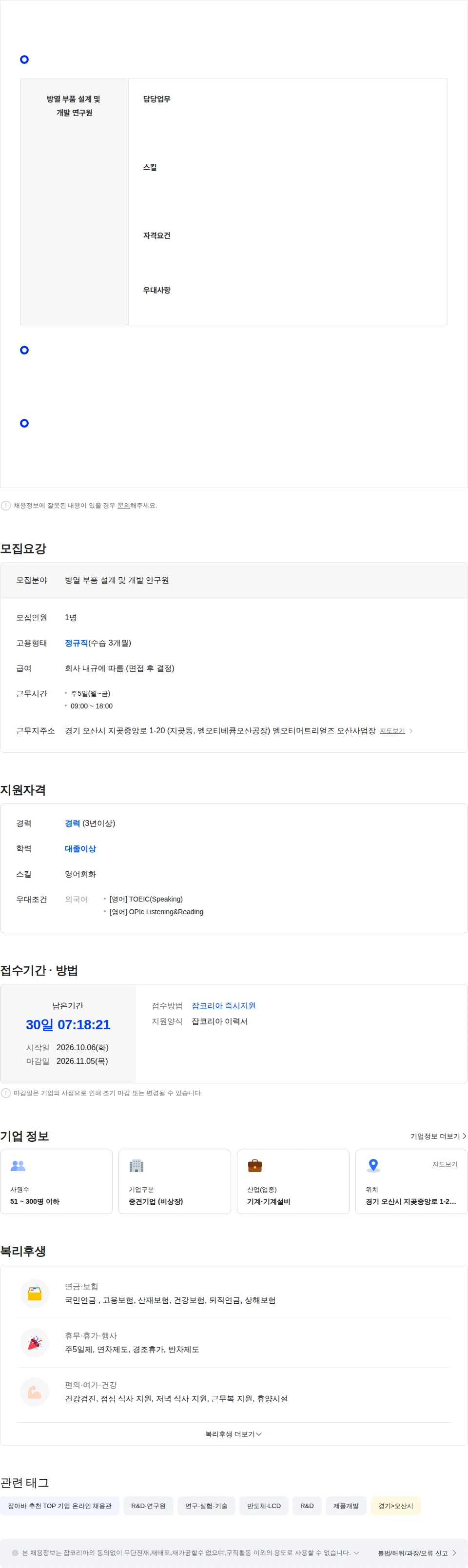Click the 경력 (3년이상) text
Image resolution: width=468 pixels, height=1568 pixels.
pyautogui.click(x=90, y=823)
